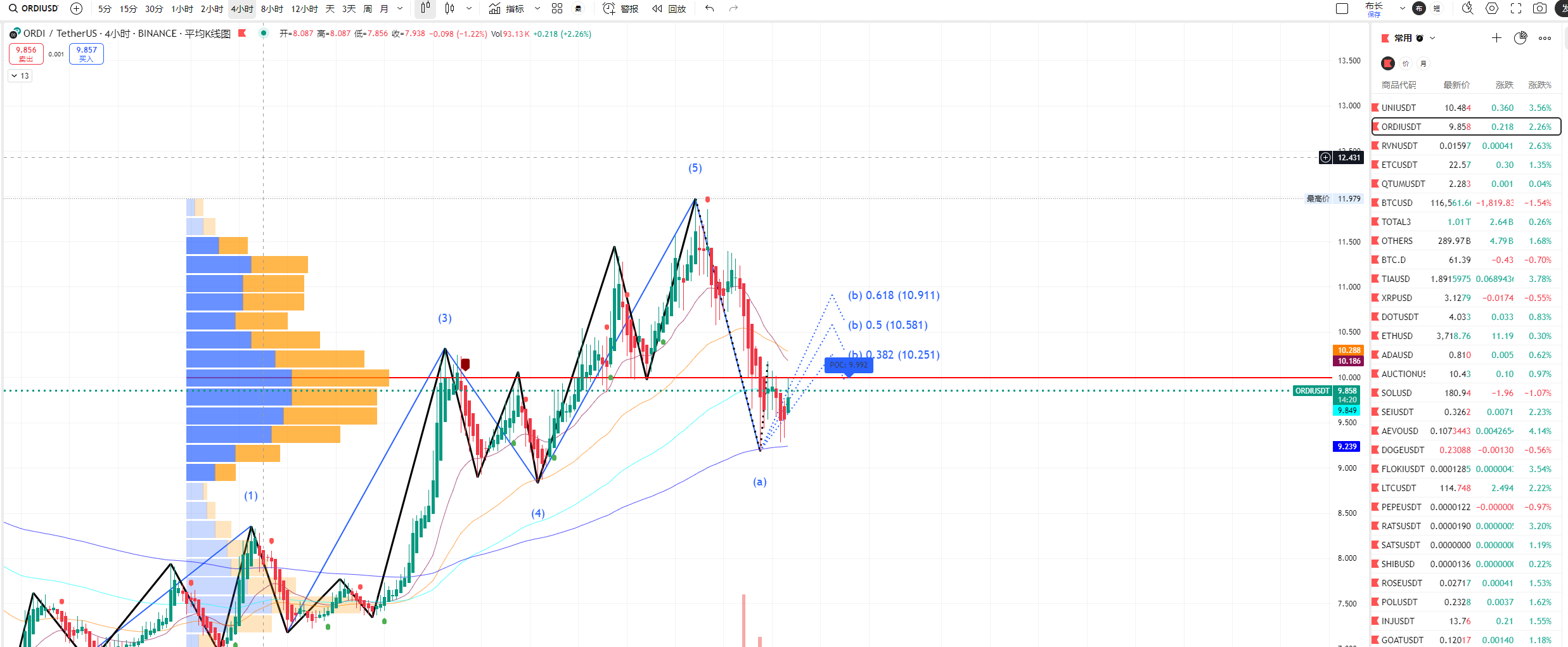Enter fullscreen mode
Viewport: 1568px width, 647px height.
tap(1516, 8)
